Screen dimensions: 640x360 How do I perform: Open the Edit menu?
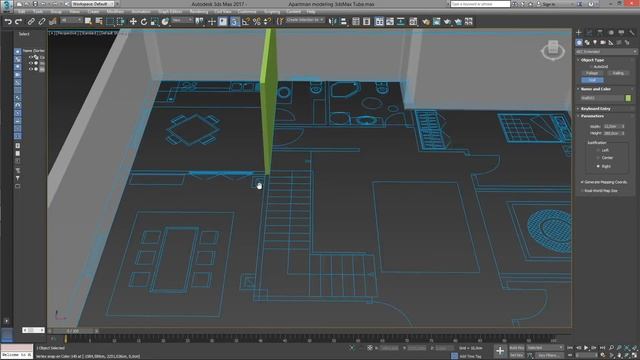(21, 12)
